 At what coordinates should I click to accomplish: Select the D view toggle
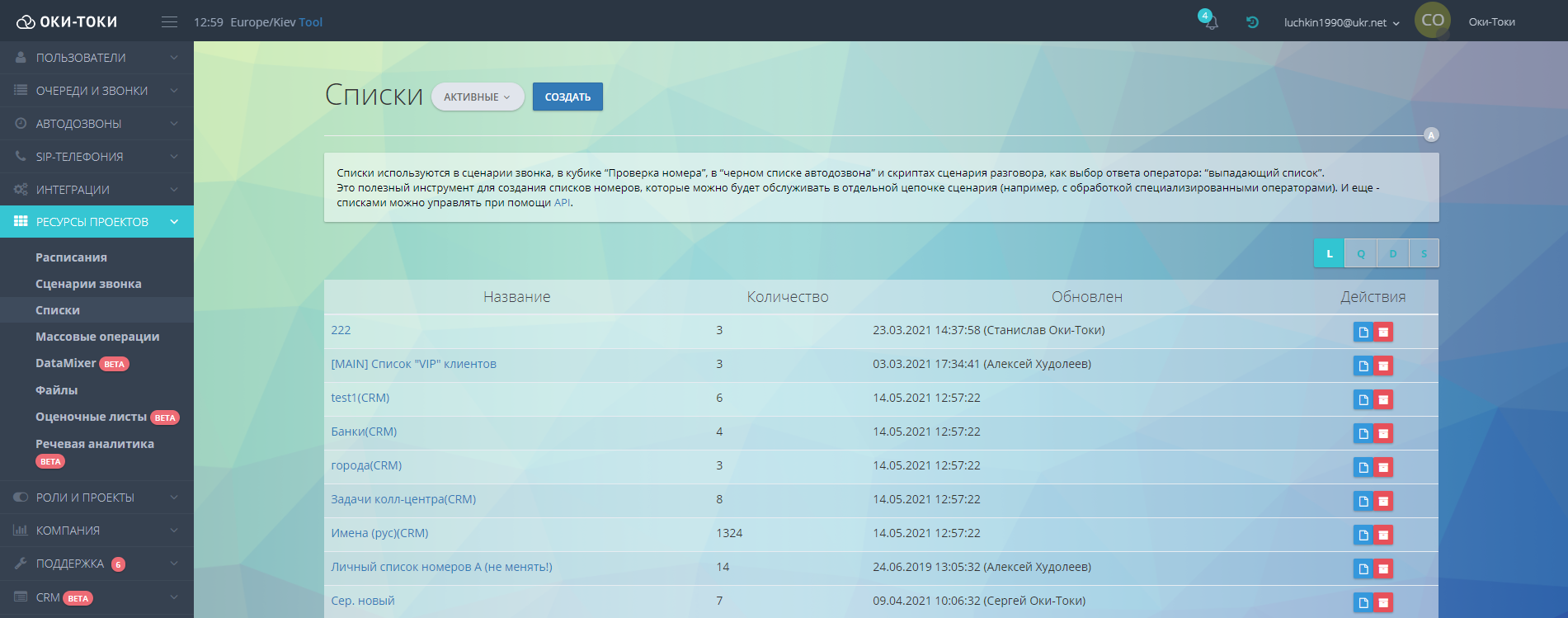(x=1392, y=253)
